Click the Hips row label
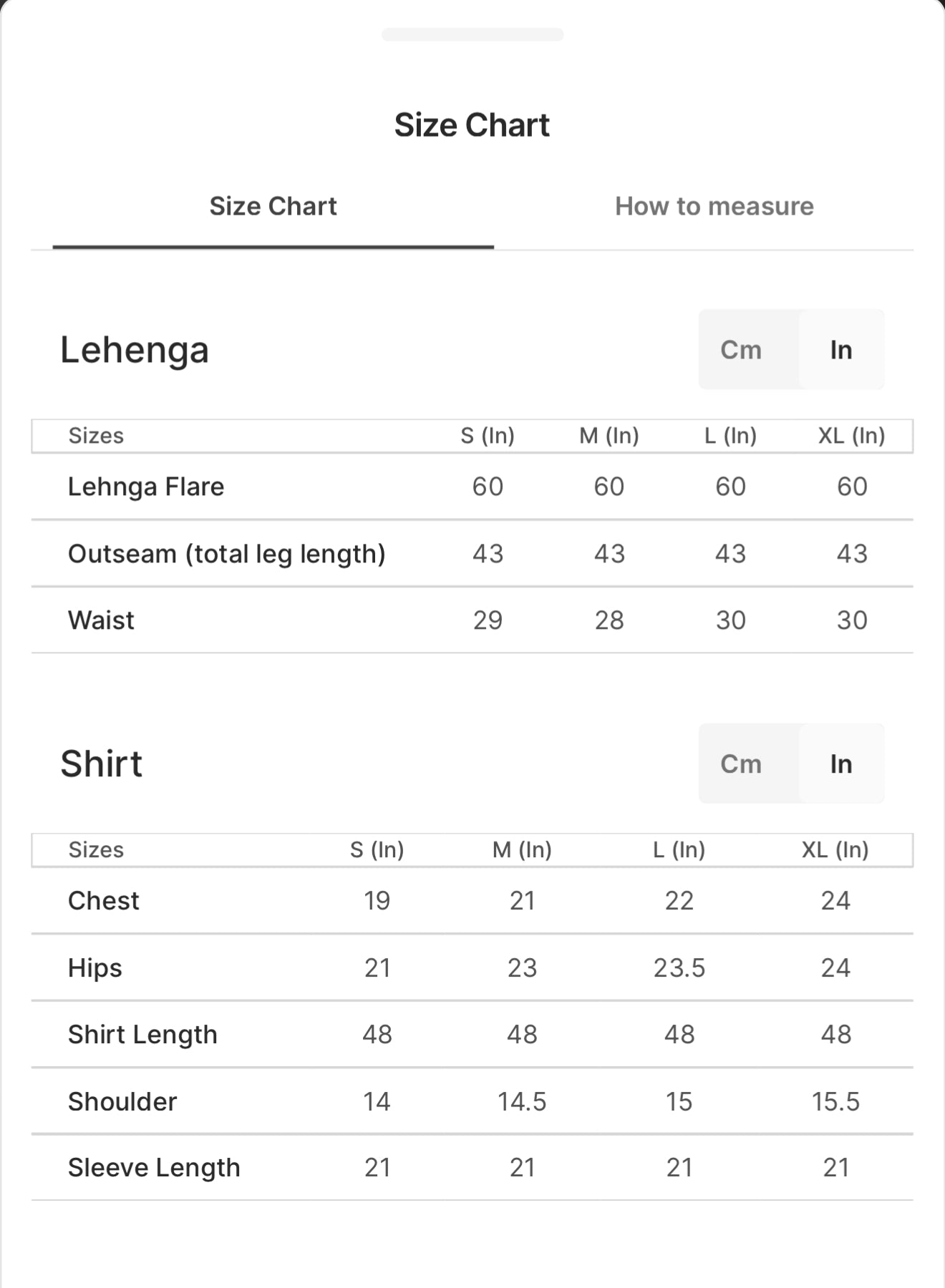The height and width of the screenshot is (1288, 945). click(95, 967)
